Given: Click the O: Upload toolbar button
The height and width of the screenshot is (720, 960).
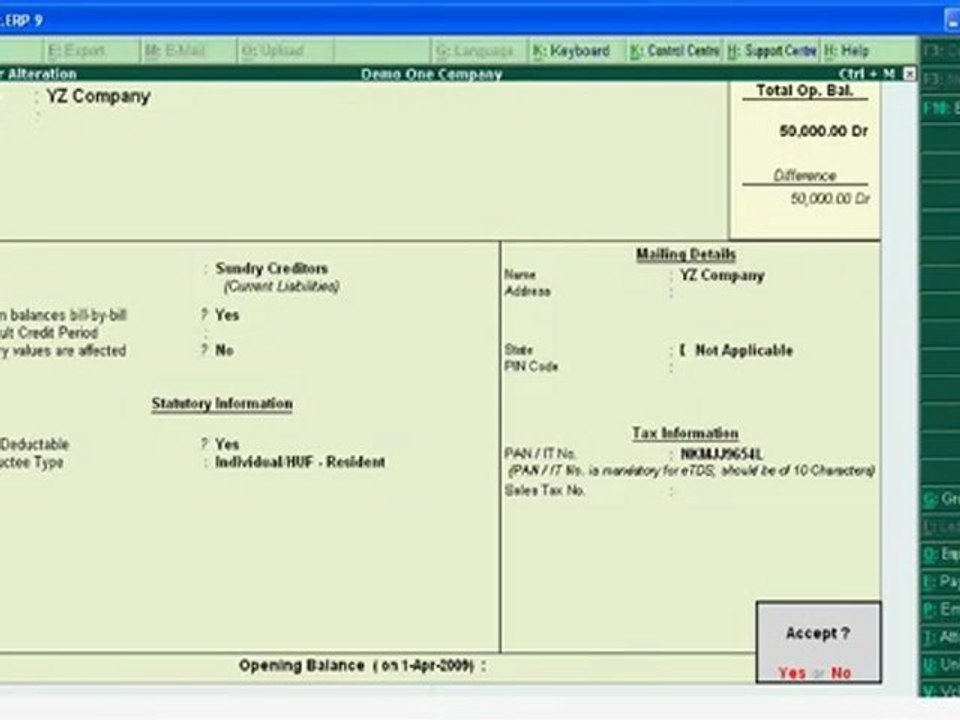Looking at the screenshot, I should coord(272,51).
